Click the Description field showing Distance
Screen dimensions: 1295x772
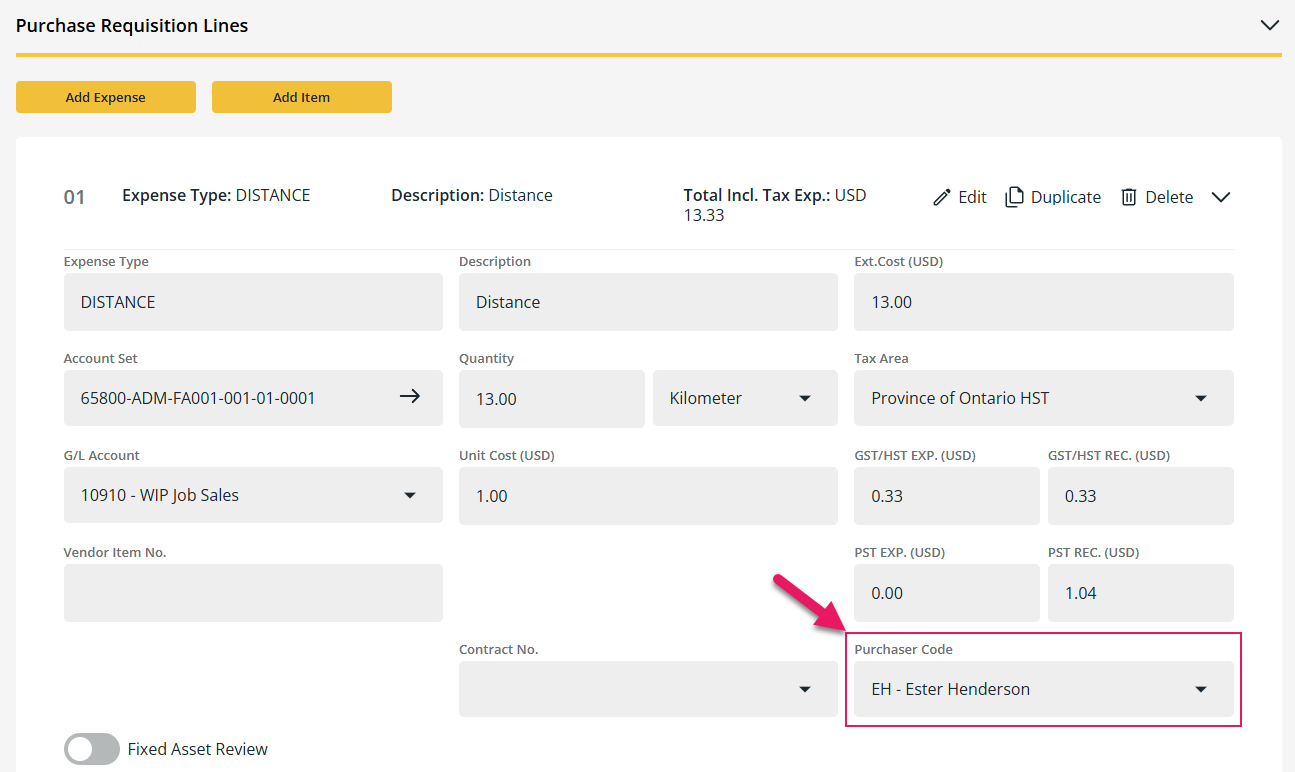click(x=648, y=302)
